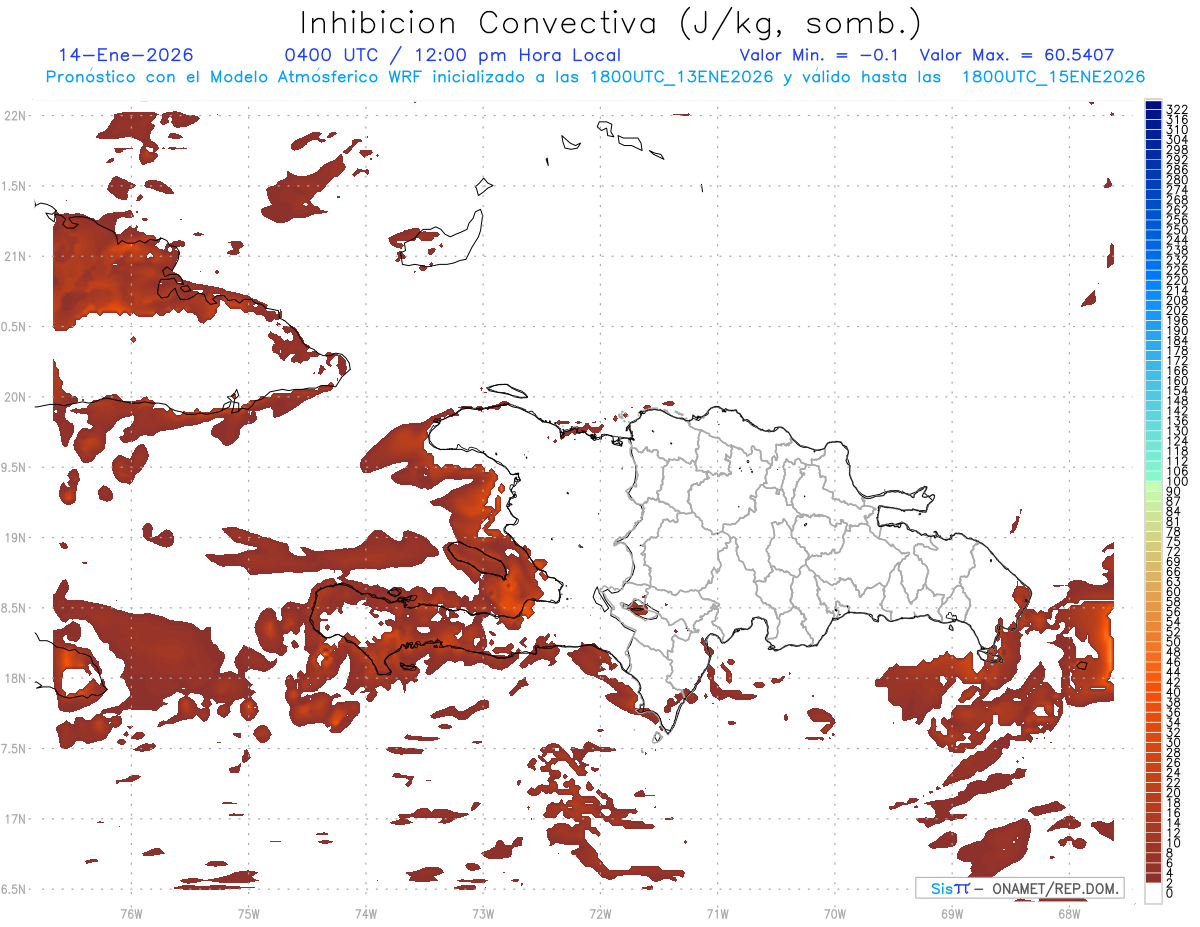Click the white swatch at the color scale bottom

1153,893
